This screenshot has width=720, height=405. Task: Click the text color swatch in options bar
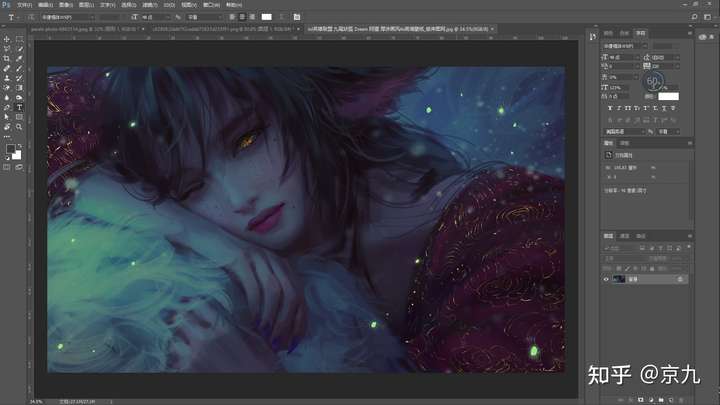pos(266,17)
